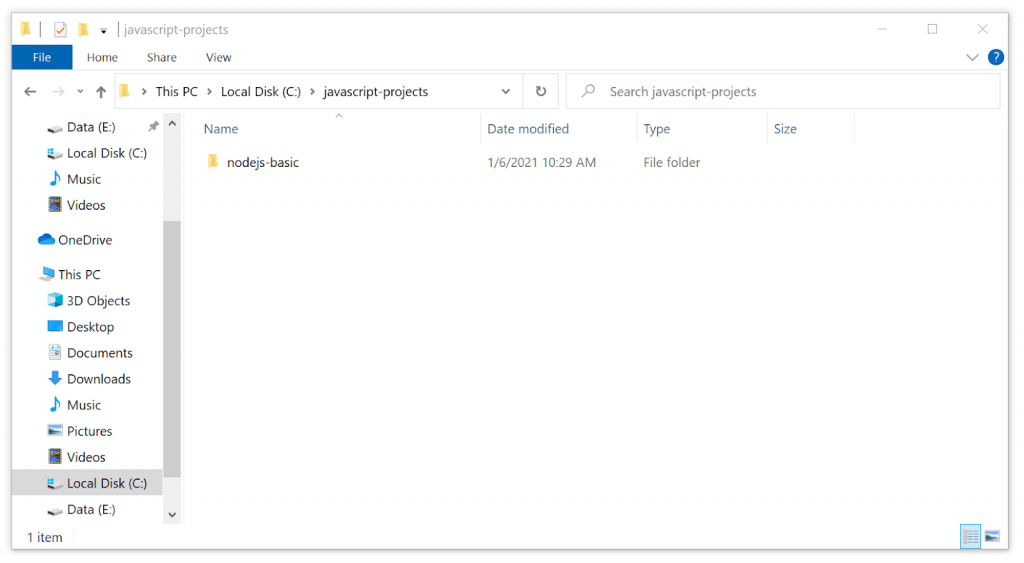Select the OneDrive cloud icon in sidebar

[x=46, y=240]
